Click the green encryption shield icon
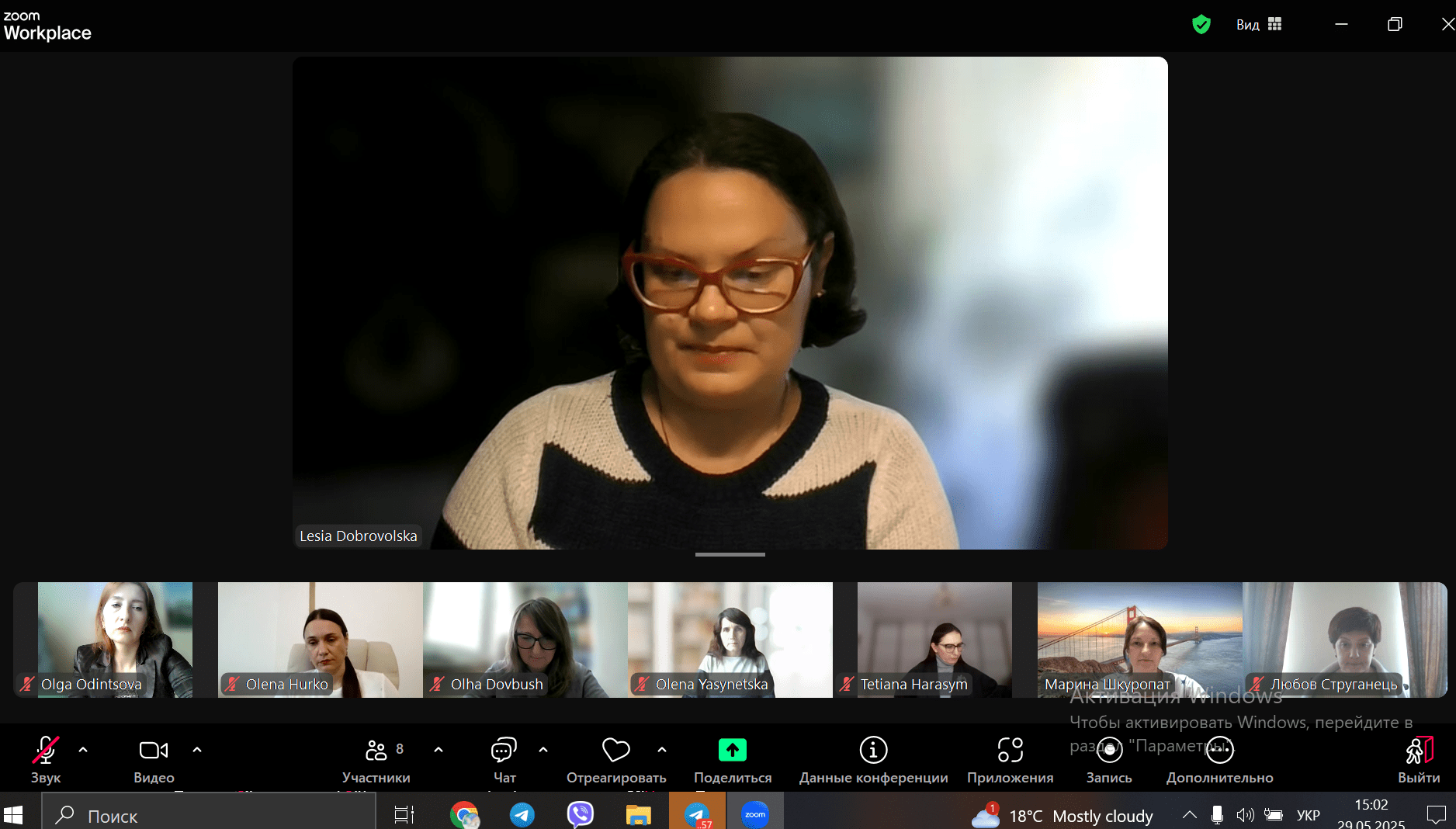 1201,24
